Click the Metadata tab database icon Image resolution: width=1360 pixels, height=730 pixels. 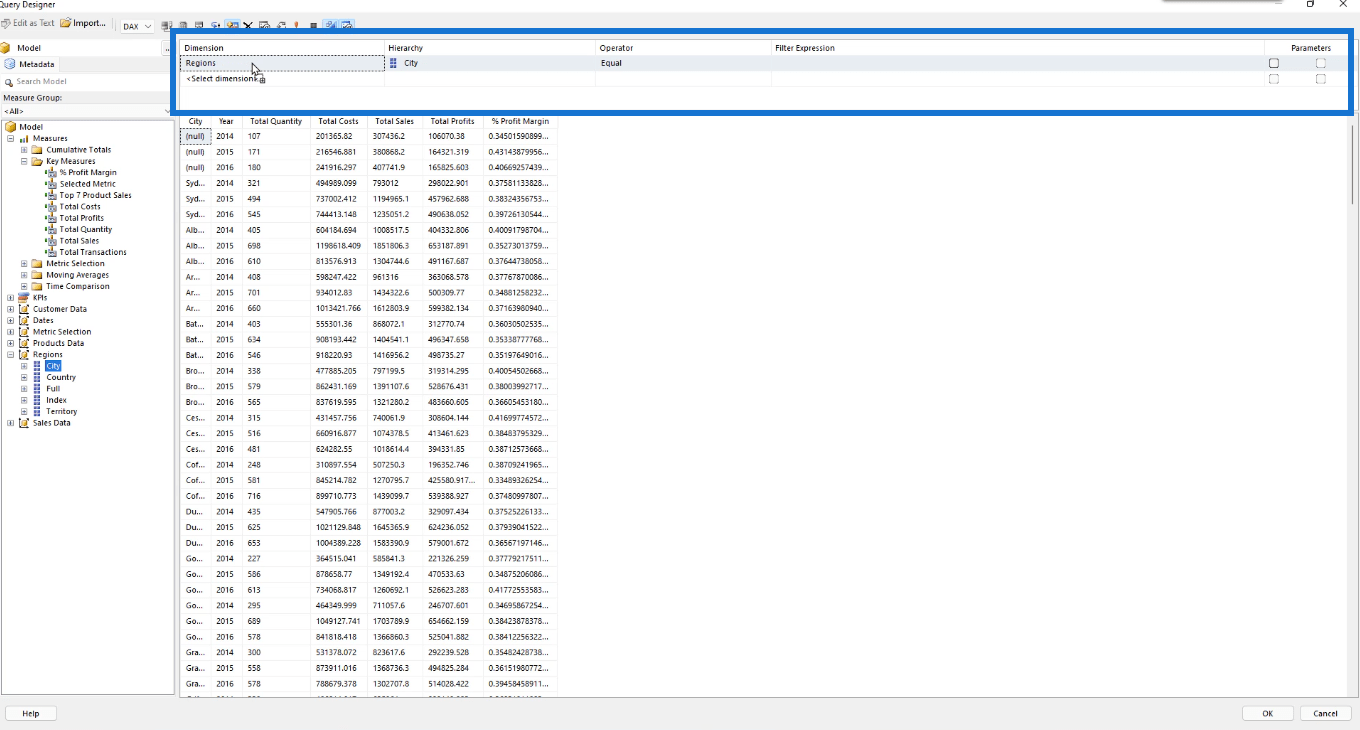click(x=10, y=64)
